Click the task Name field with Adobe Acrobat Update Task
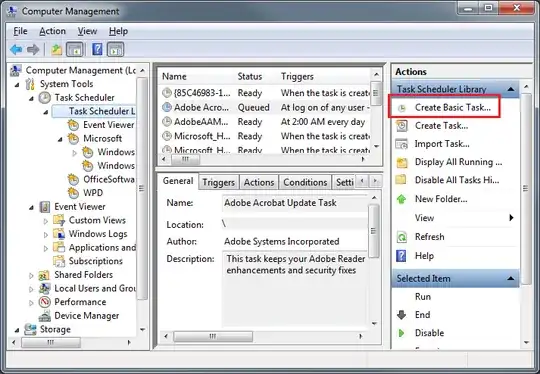 coord(295,203)
